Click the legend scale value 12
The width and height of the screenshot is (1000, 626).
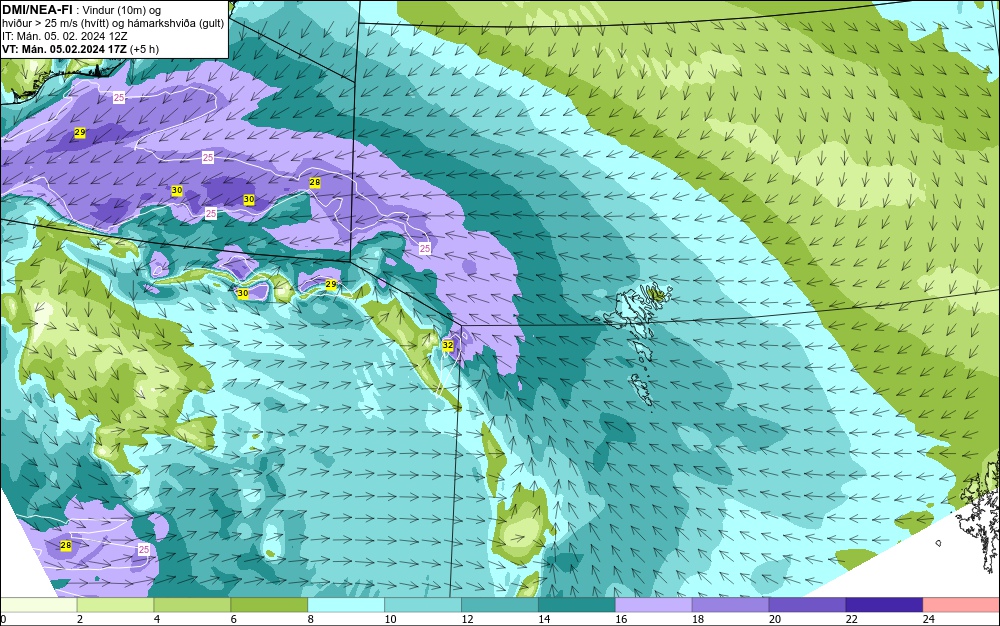467,619
